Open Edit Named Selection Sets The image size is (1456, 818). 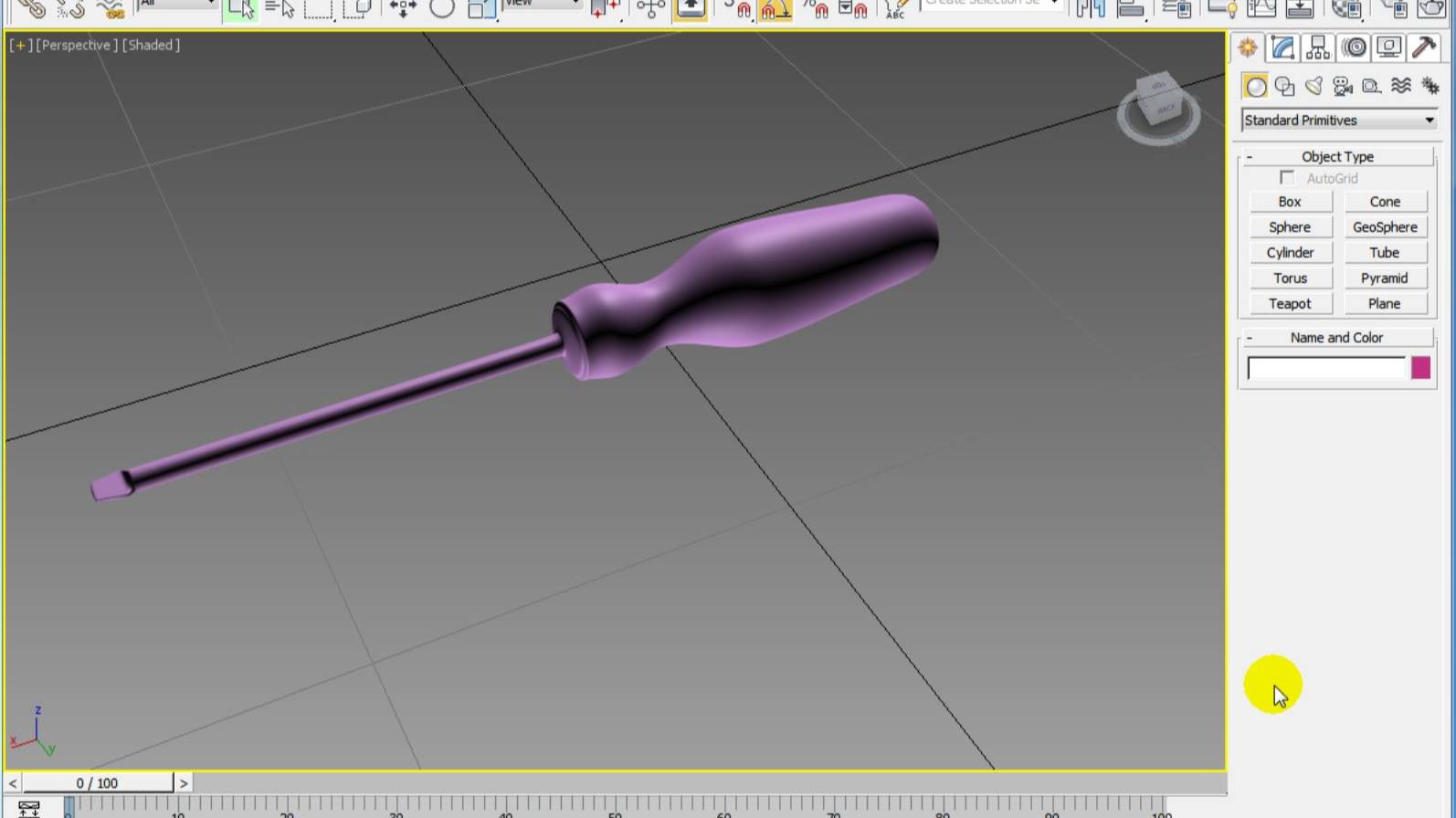(896, 8)
